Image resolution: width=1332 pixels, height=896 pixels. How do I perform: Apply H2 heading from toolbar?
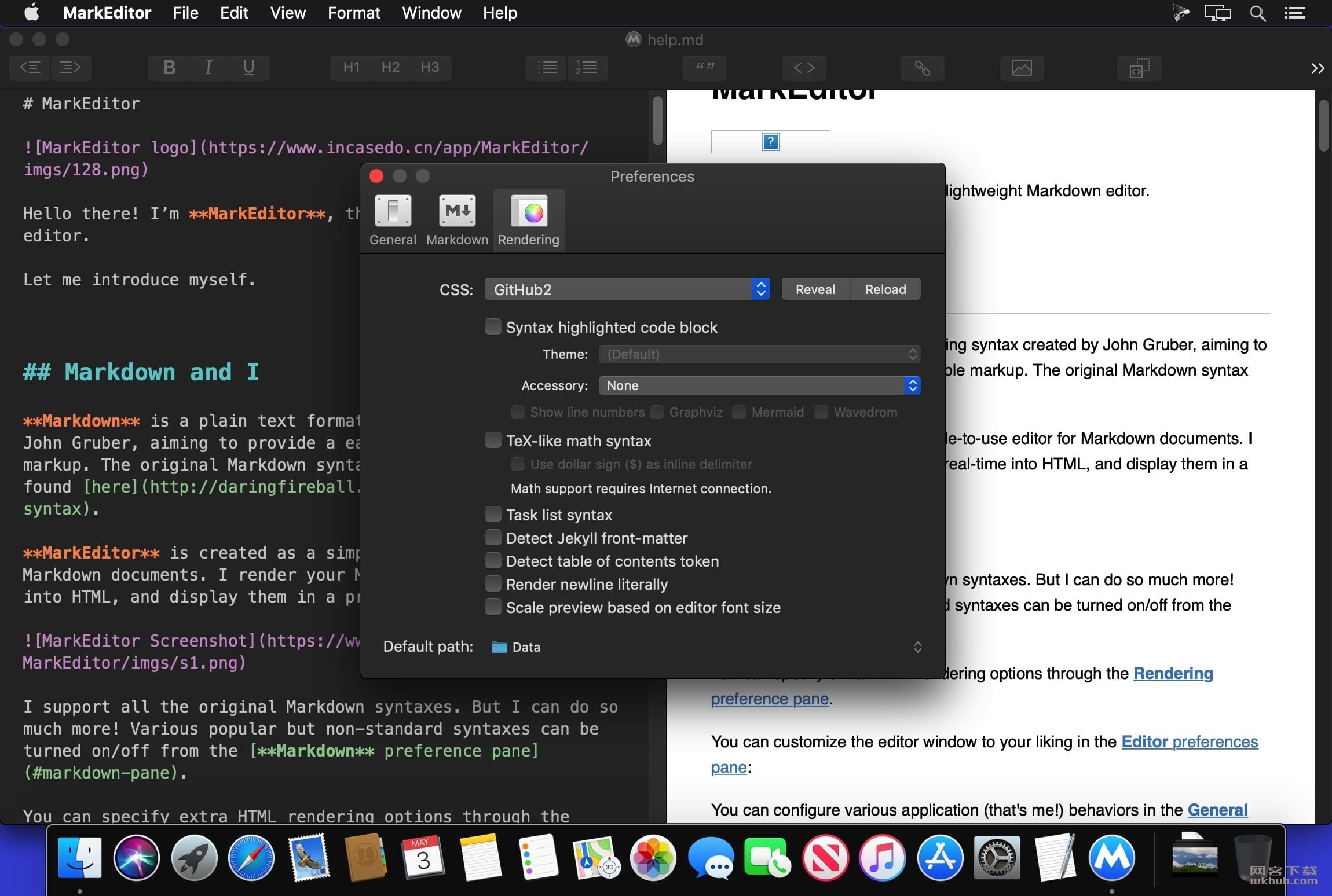click(390, 68)
